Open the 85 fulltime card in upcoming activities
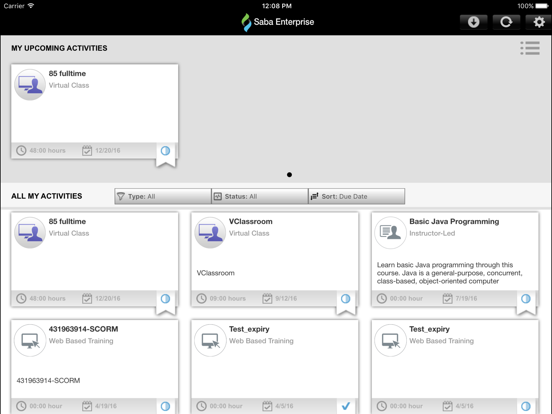 [x=94, y=112]
